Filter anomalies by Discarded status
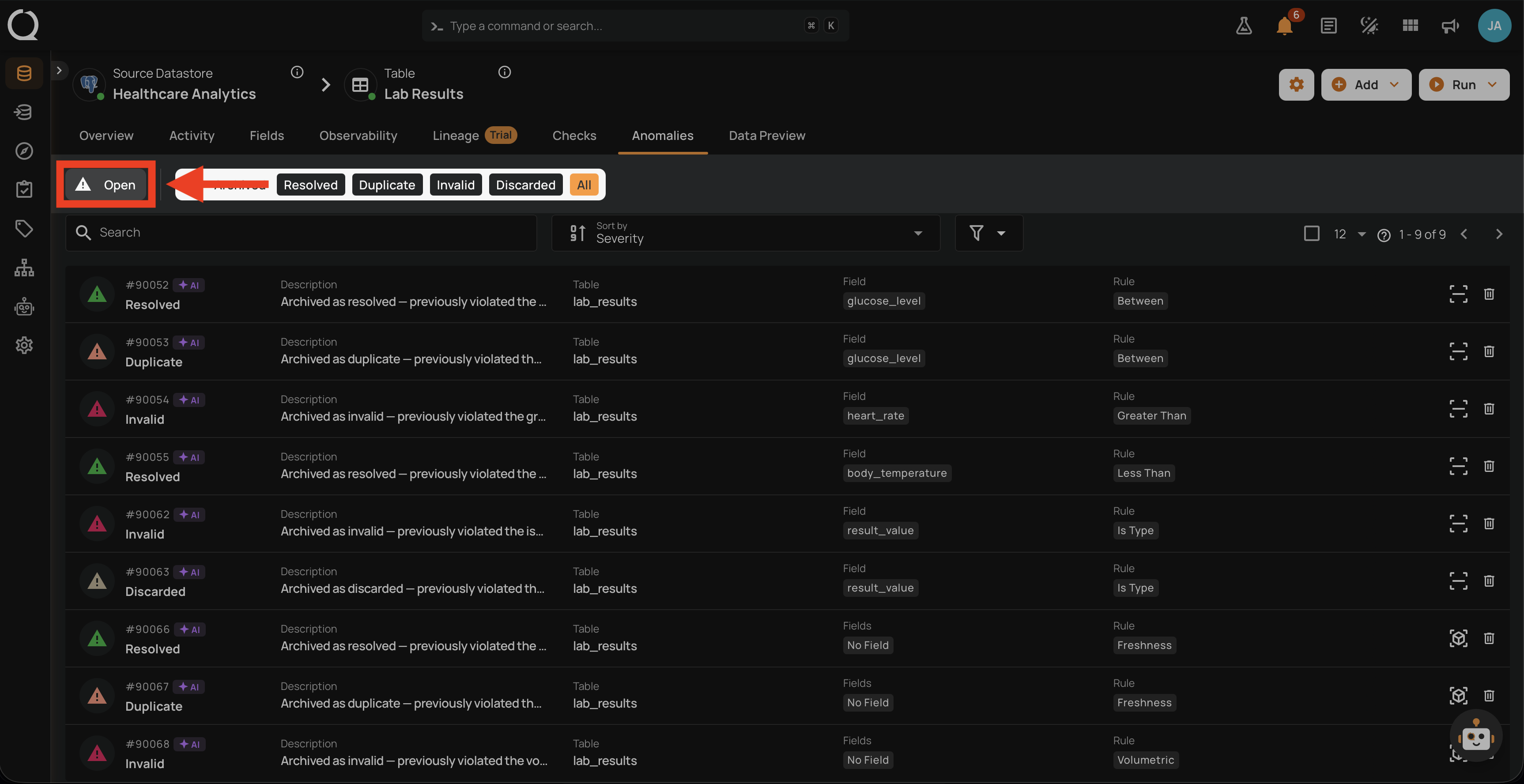This screenshot has height=784, width=1524. pos(525,185)
